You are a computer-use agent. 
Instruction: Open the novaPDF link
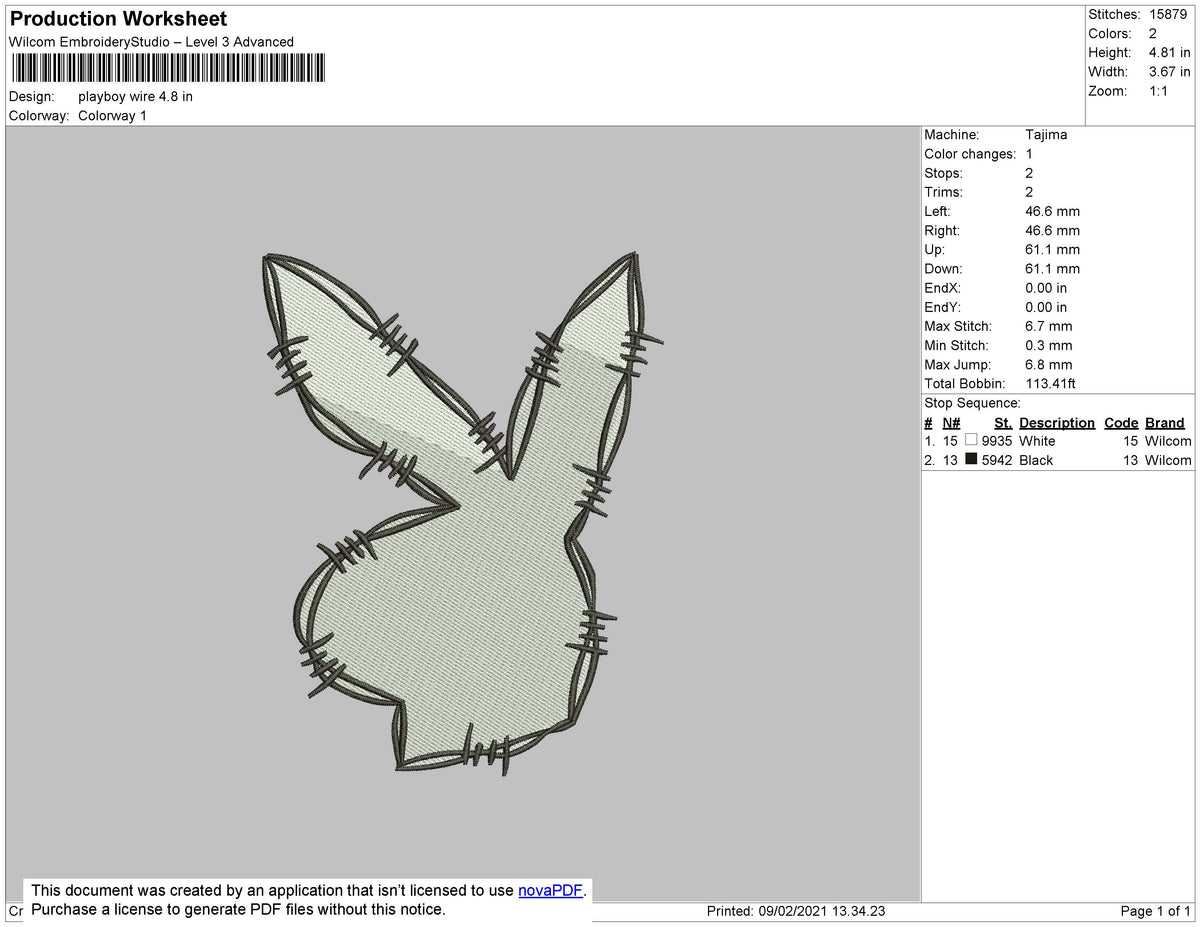pos(550,890)
